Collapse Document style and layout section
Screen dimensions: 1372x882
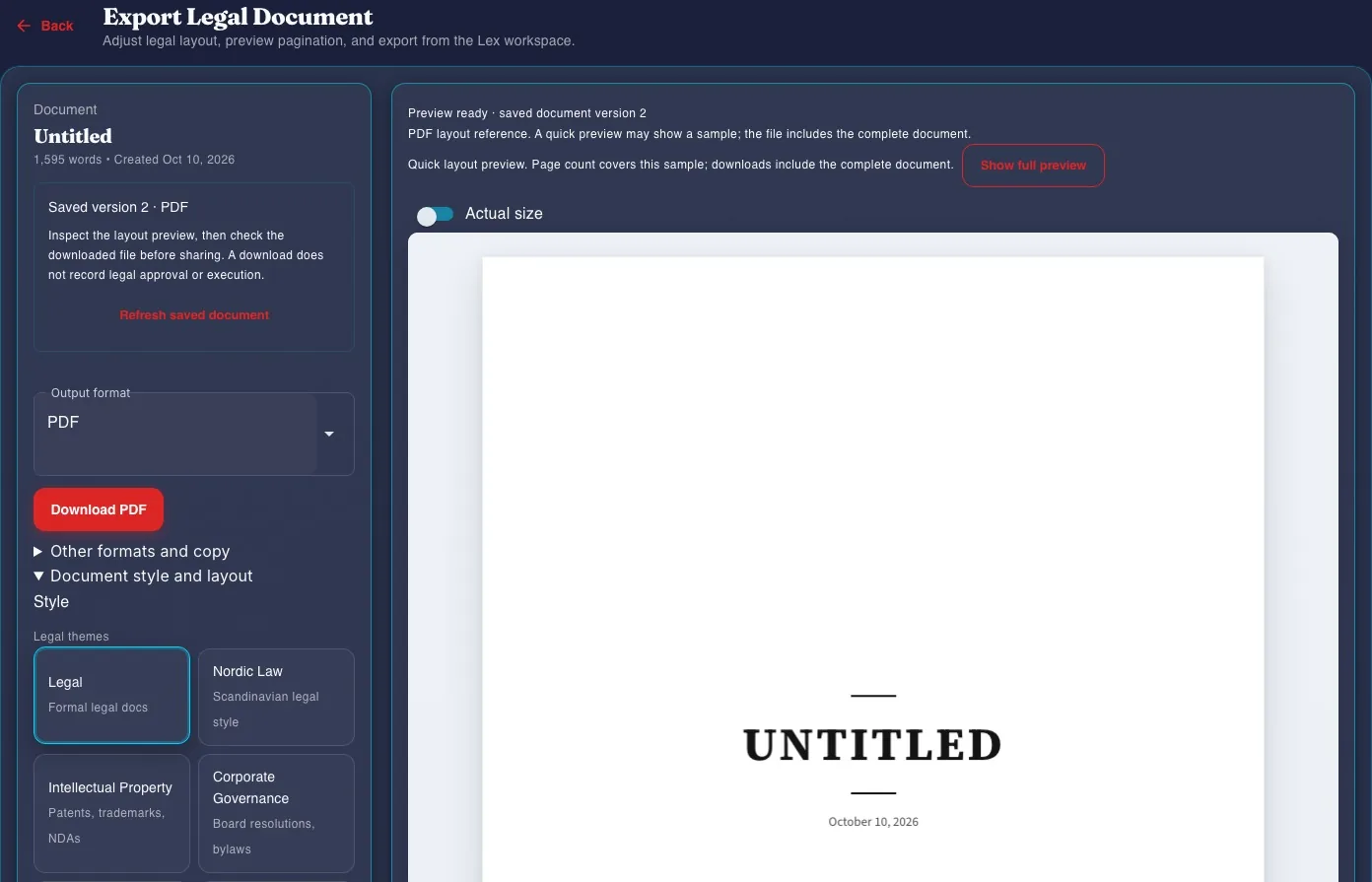[144, 576]
